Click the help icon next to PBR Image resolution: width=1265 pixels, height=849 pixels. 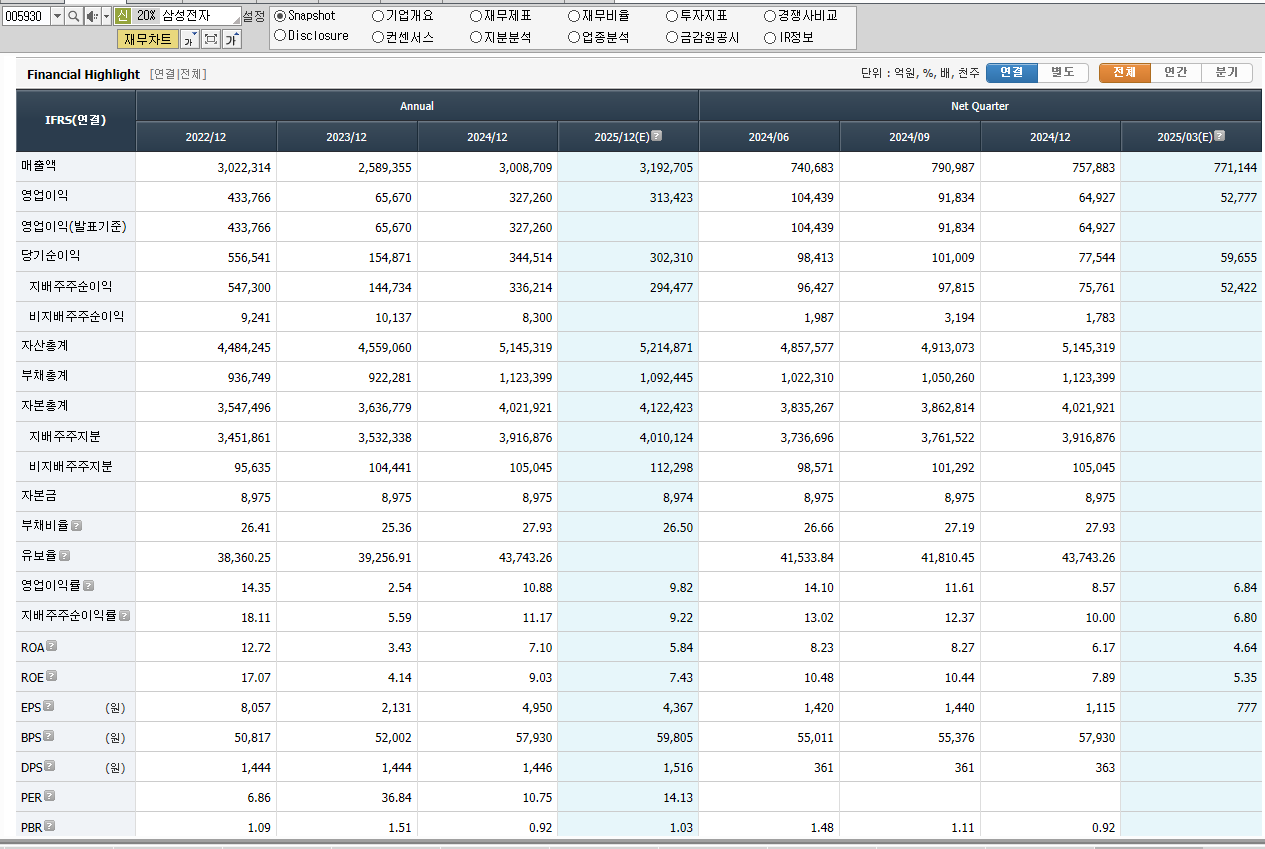(x=49, y=826)
